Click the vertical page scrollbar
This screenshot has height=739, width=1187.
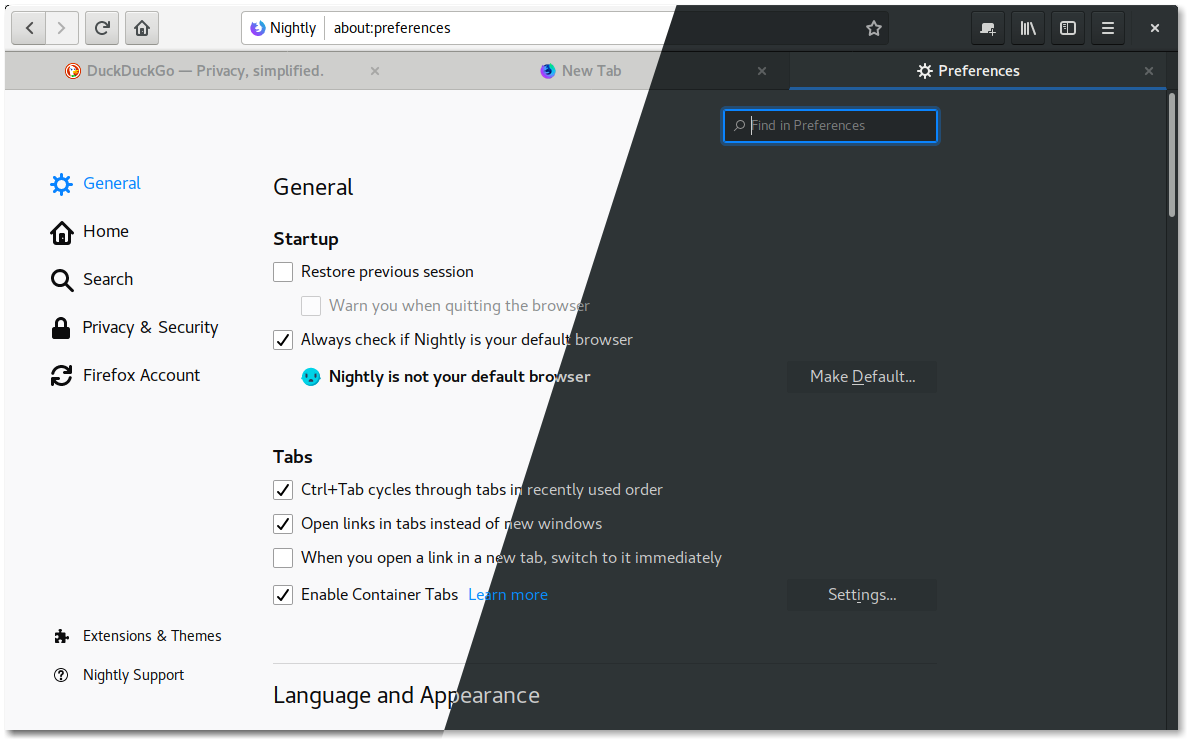point(1172,155)
